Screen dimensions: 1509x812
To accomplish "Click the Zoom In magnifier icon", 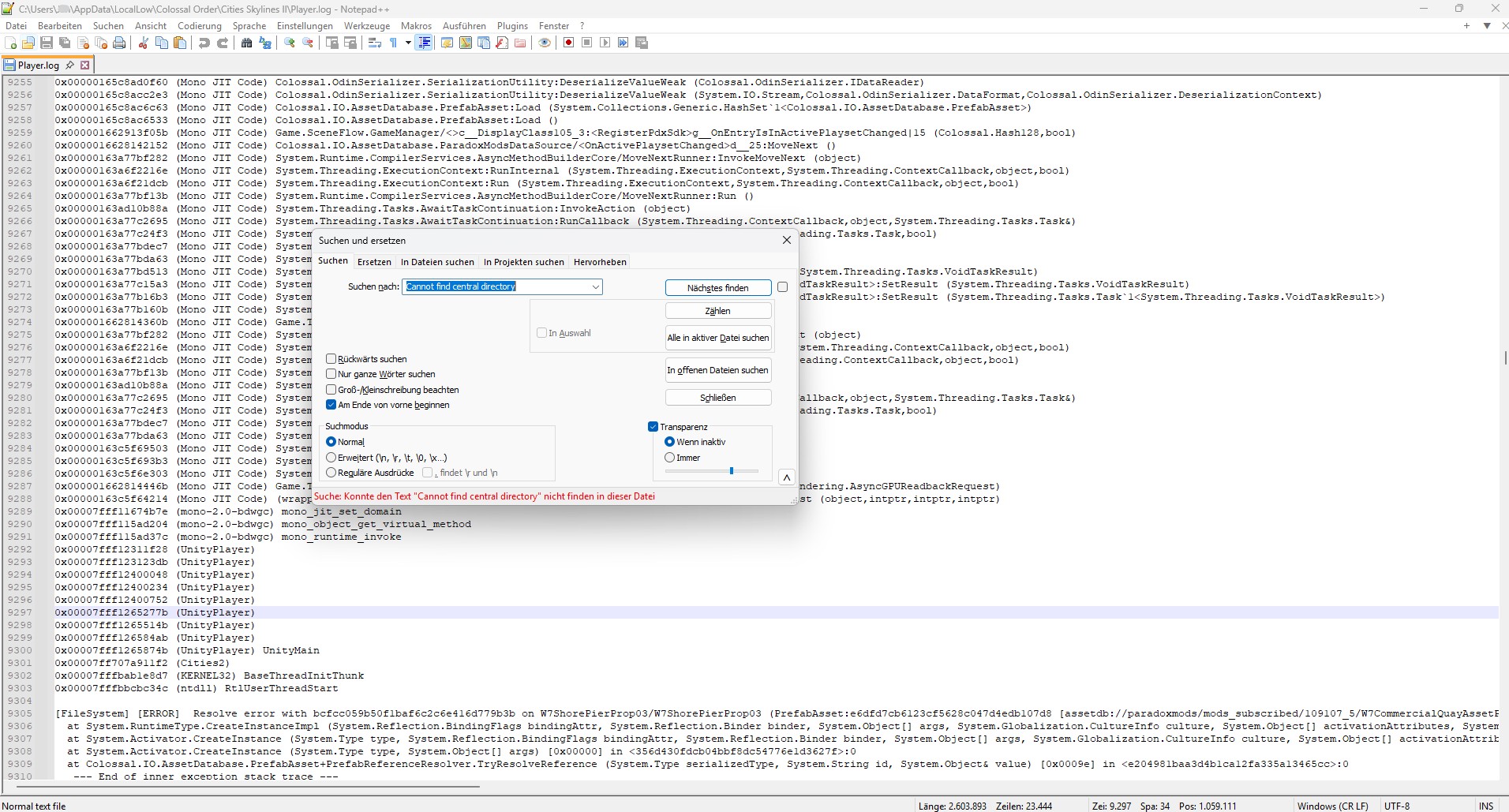I will pyautogui.click(x=290, y=43).
